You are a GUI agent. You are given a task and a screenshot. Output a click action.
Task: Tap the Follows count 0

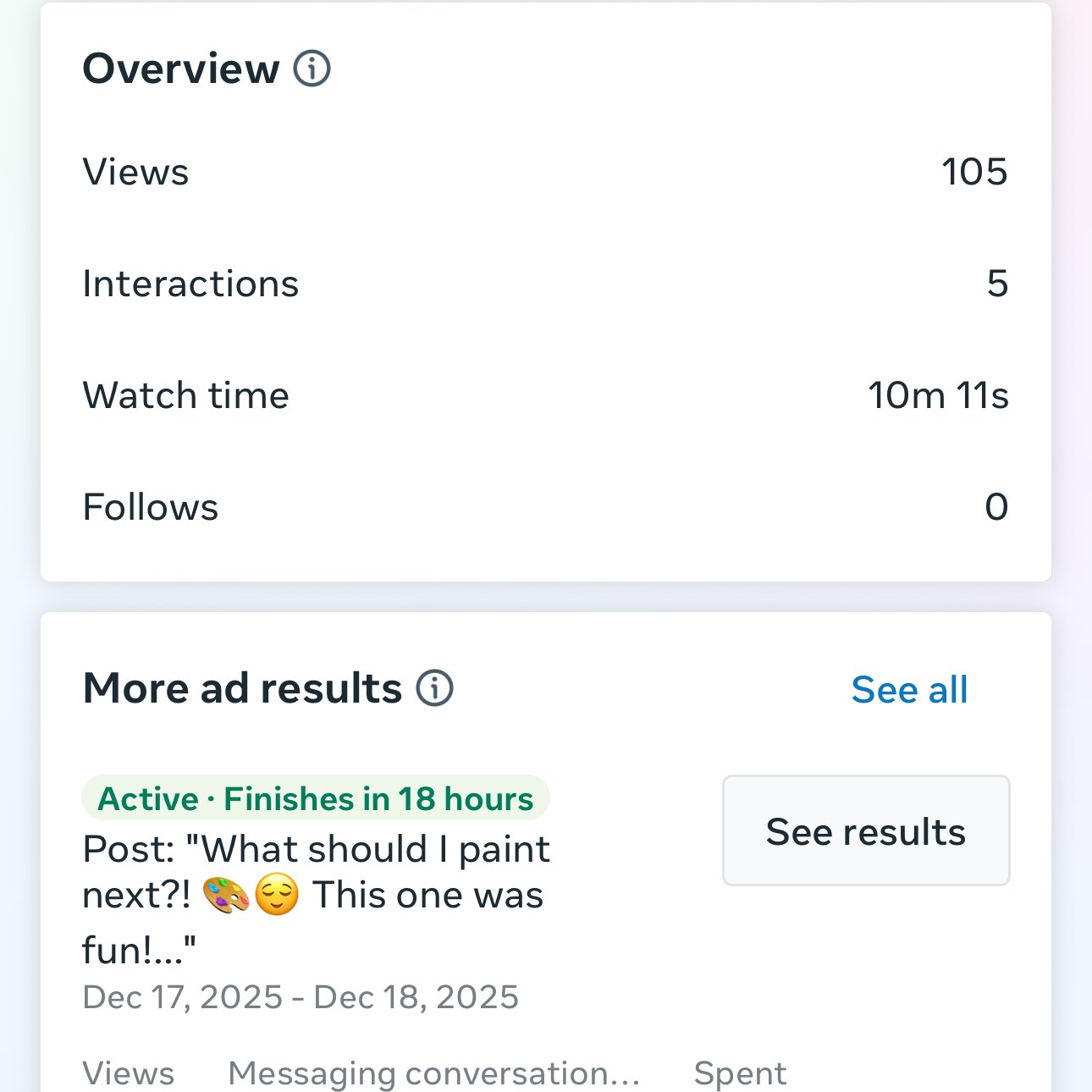click(997, 507)
